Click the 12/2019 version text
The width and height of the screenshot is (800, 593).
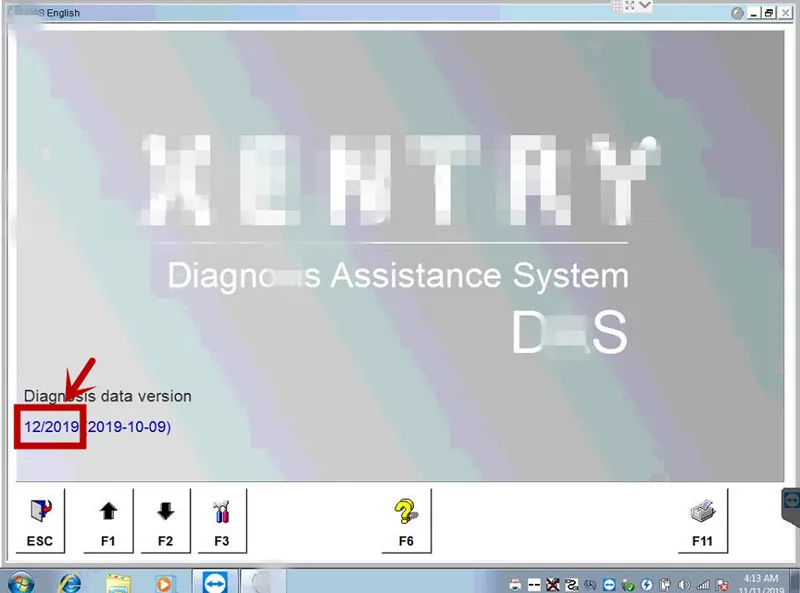pyautogui.click(x=52, y=427)
